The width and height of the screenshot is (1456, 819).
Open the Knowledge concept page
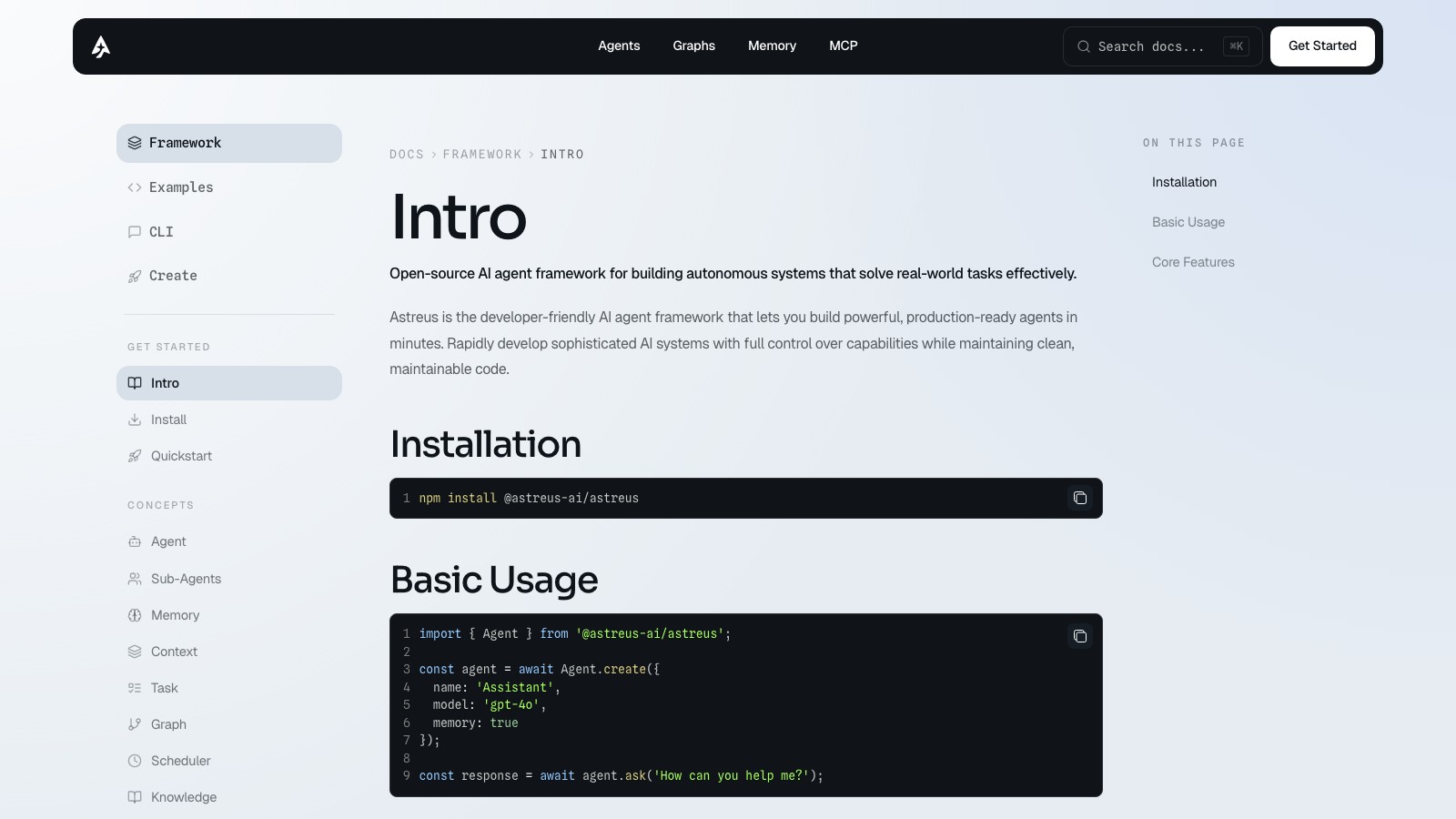click(229, 797)
